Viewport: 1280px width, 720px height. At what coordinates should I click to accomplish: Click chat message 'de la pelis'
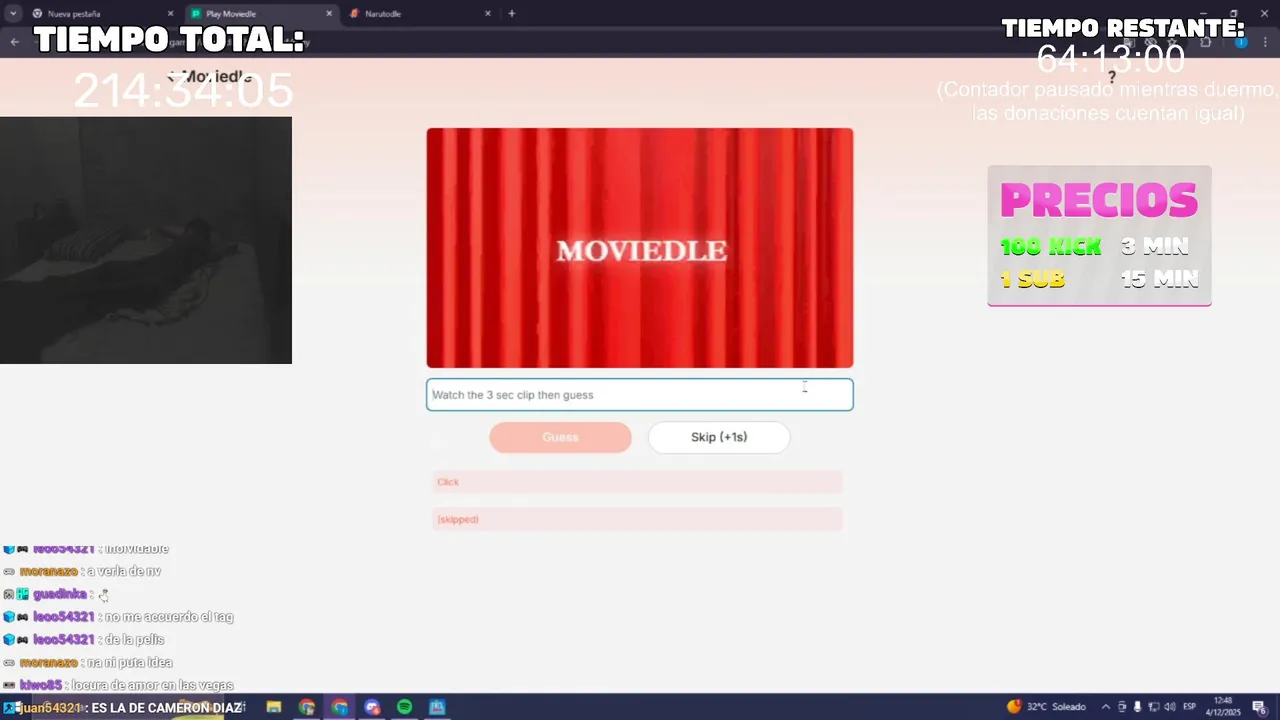coord(134,639)
